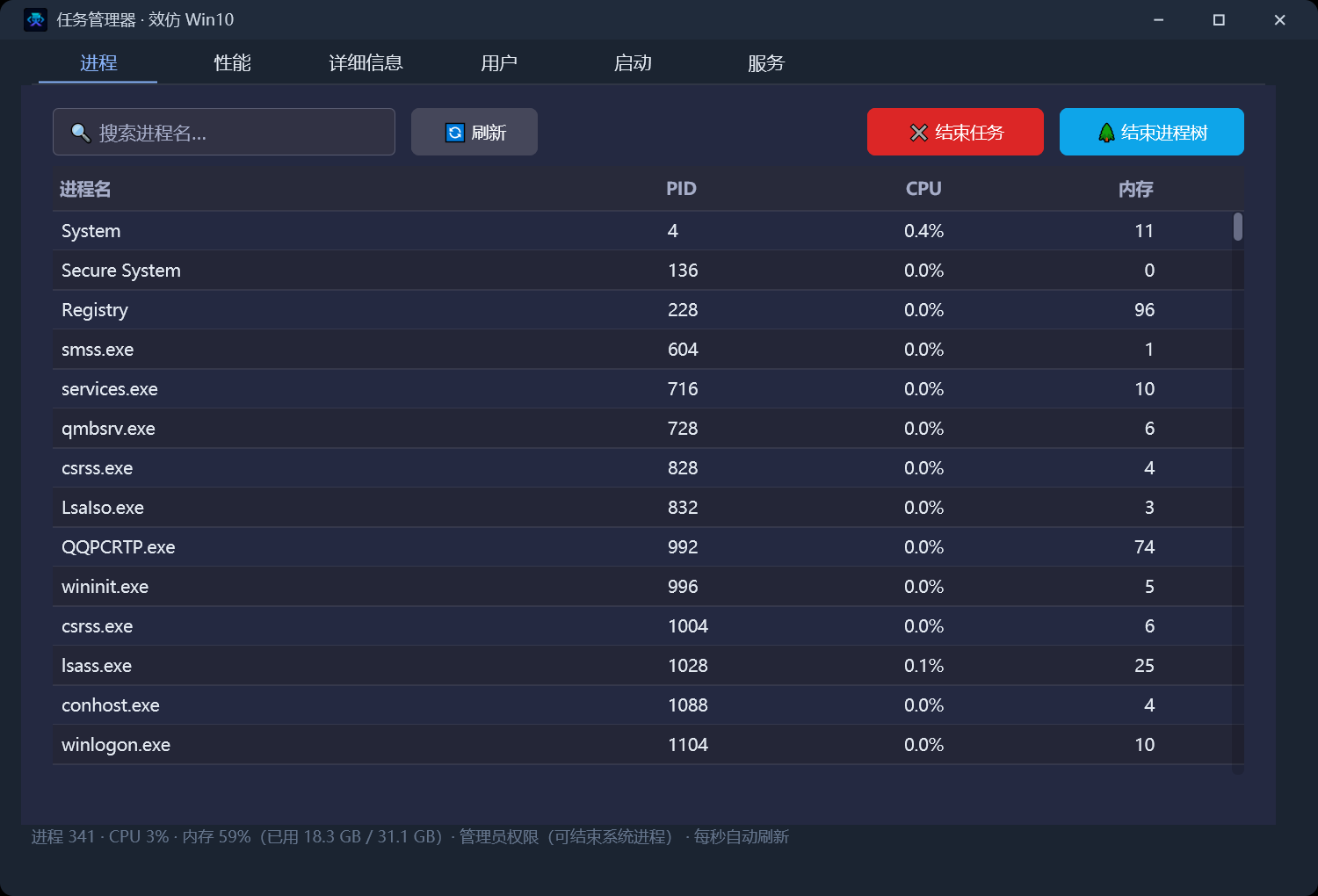Select the Registry process row
The width and height of the screenshot is (1318, 896).
[x=648, y=310]
